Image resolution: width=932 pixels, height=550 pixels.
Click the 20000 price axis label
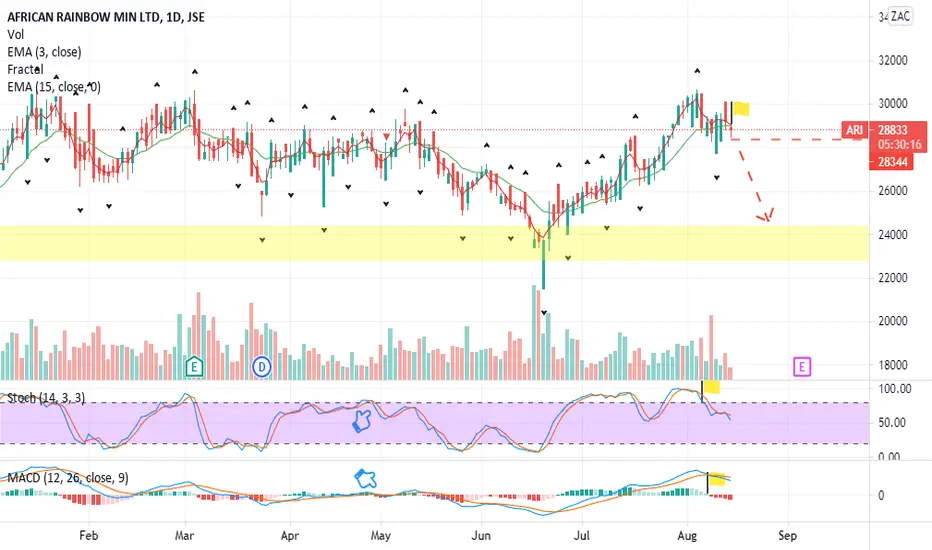point(893,321)
